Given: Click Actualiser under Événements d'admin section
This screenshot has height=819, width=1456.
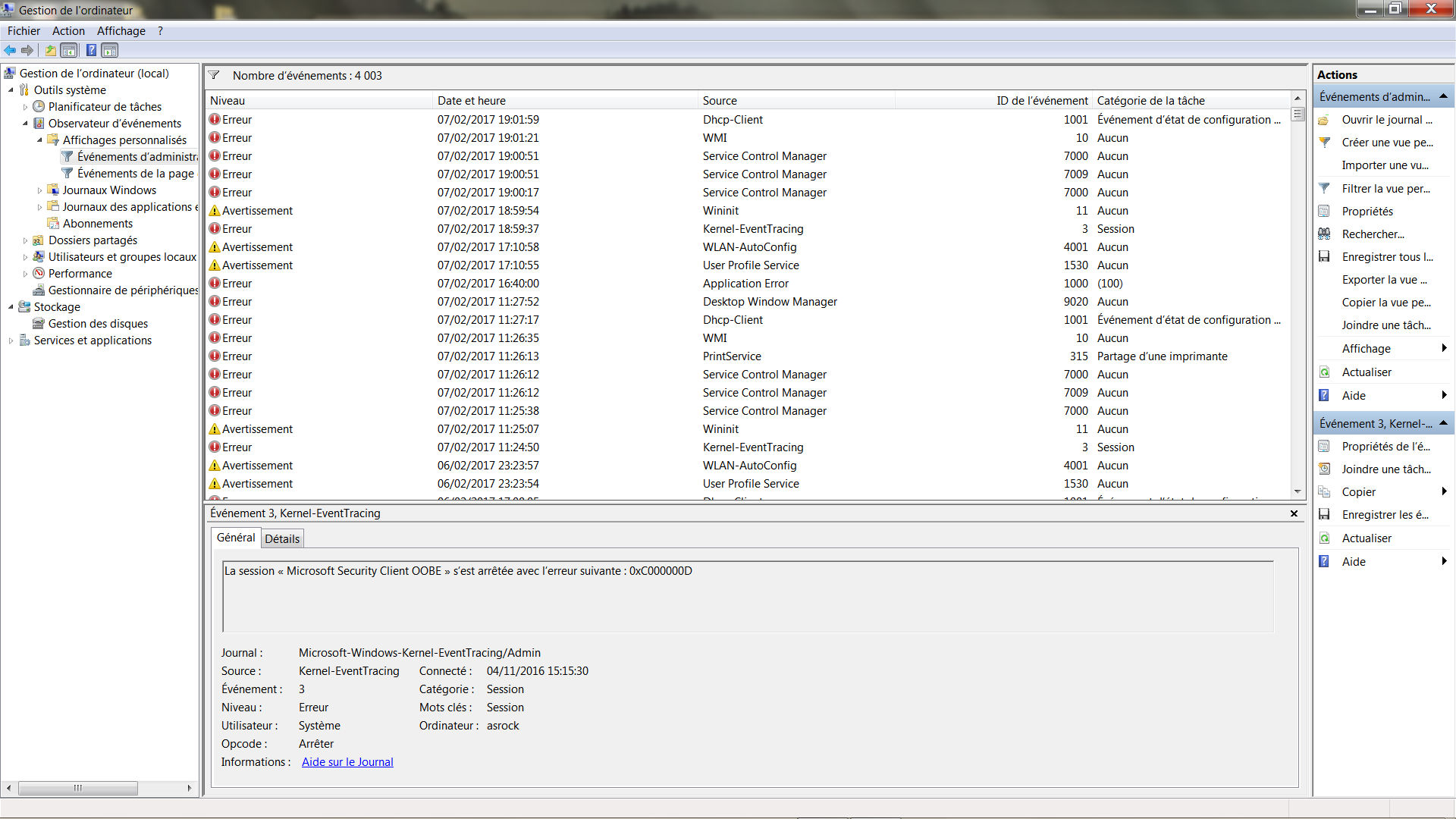Looking at the screenshot, I should click(1366, 372).
